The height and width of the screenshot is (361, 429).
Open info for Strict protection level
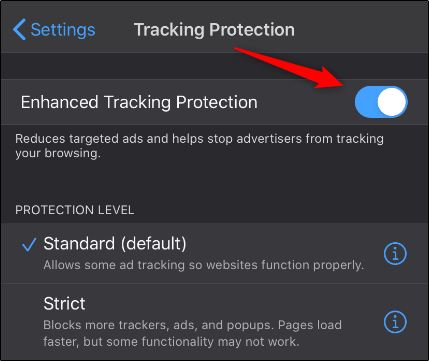(x=395, y=322)
